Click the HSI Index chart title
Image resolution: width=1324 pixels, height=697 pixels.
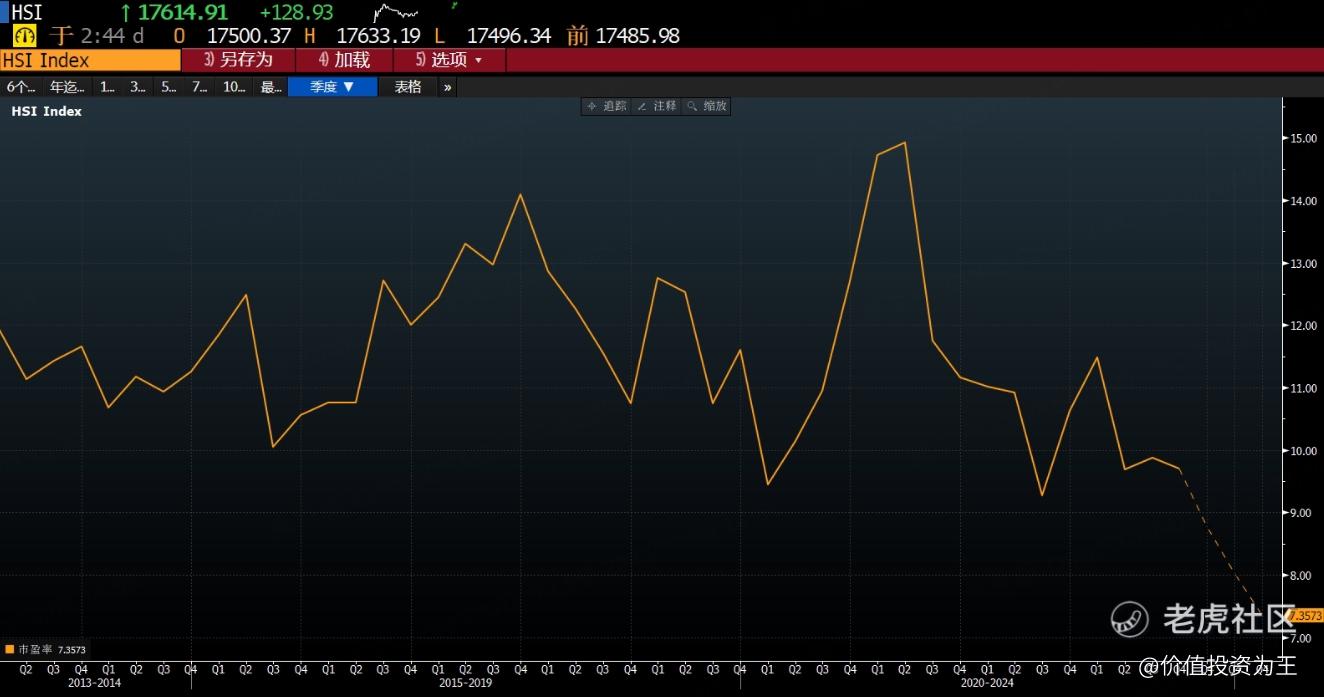(x=47, y=111)
